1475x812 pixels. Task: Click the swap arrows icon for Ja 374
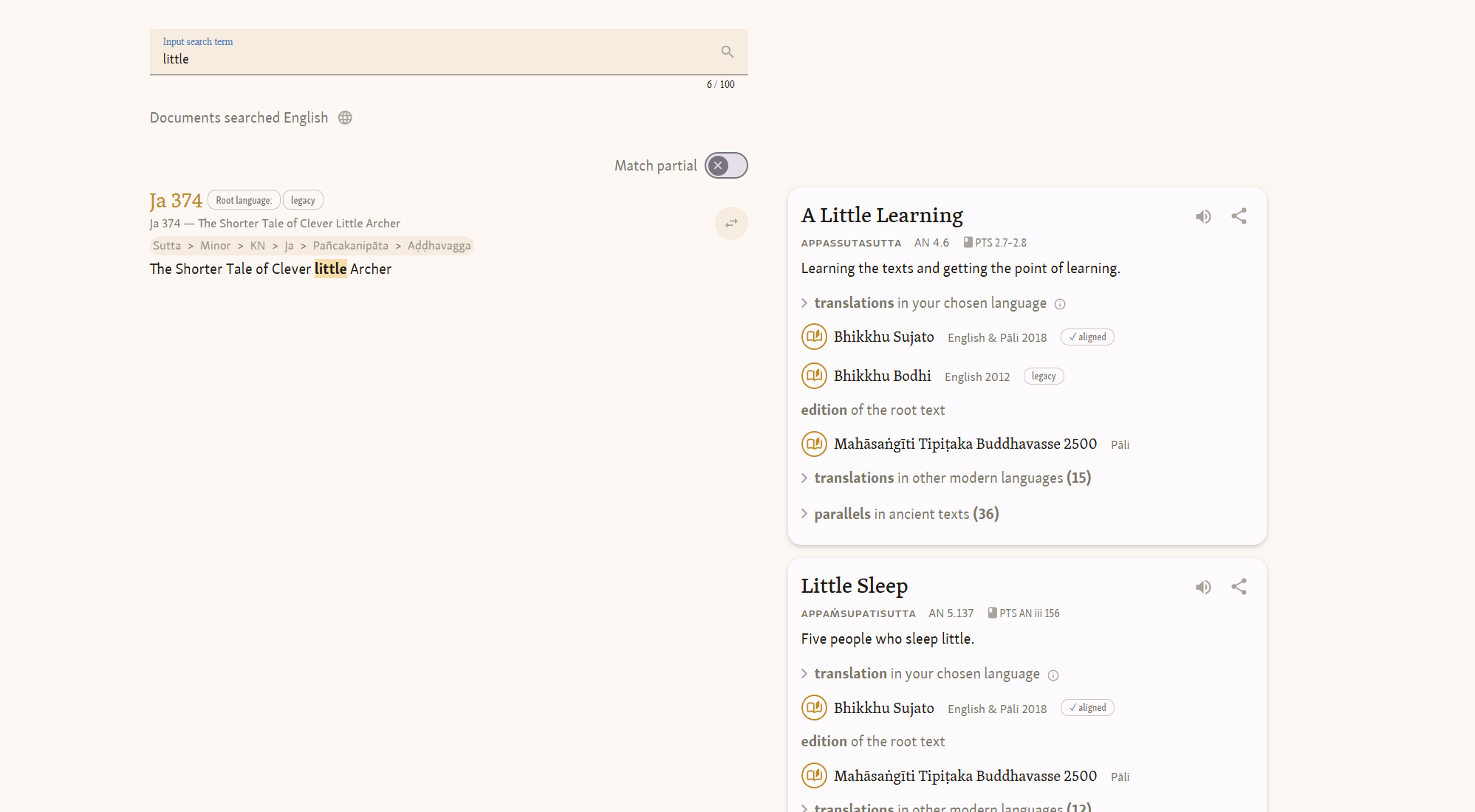coord(731,223)
